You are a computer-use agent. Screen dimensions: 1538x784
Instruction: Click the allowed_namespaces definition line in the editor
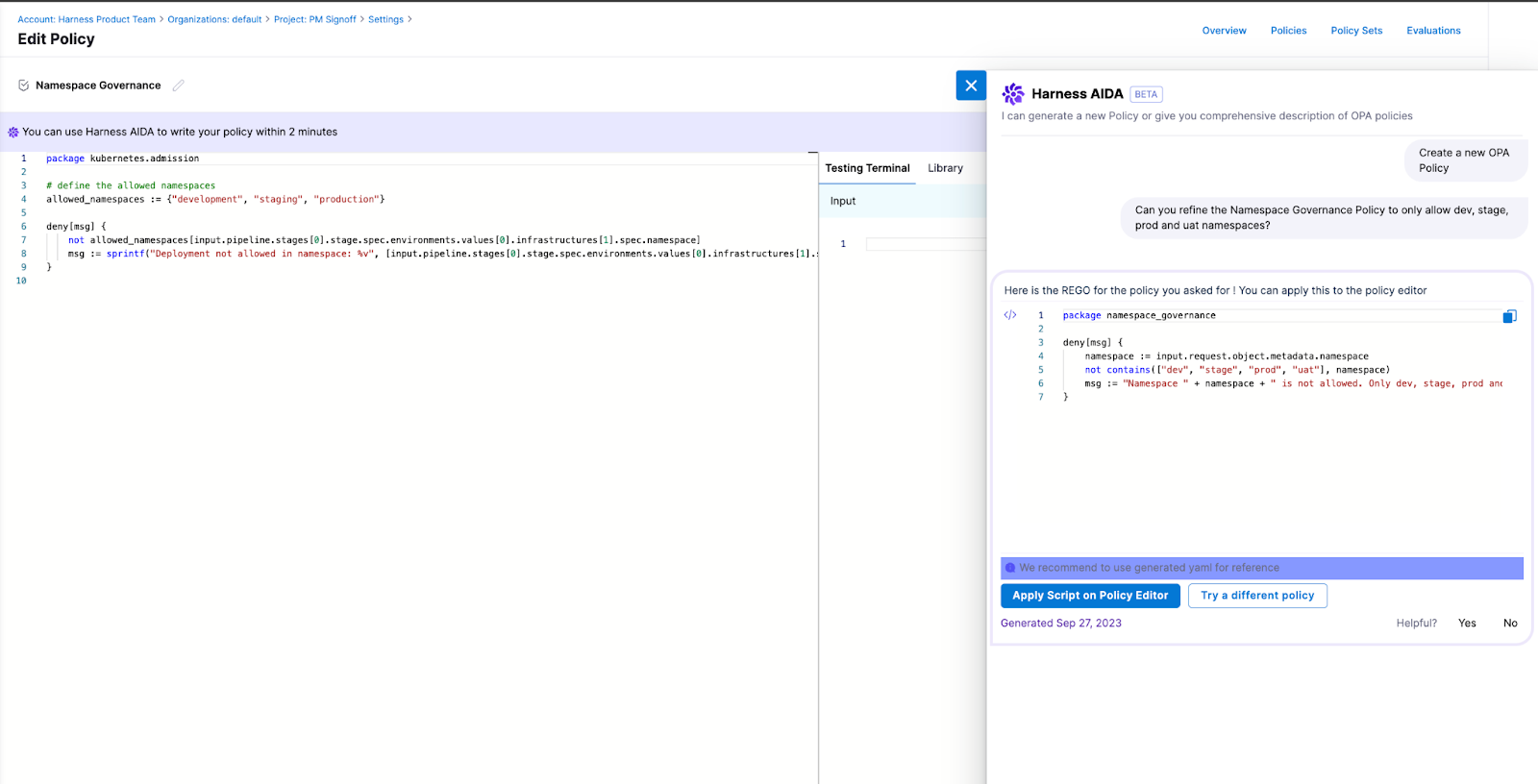[x=215, y=200]
